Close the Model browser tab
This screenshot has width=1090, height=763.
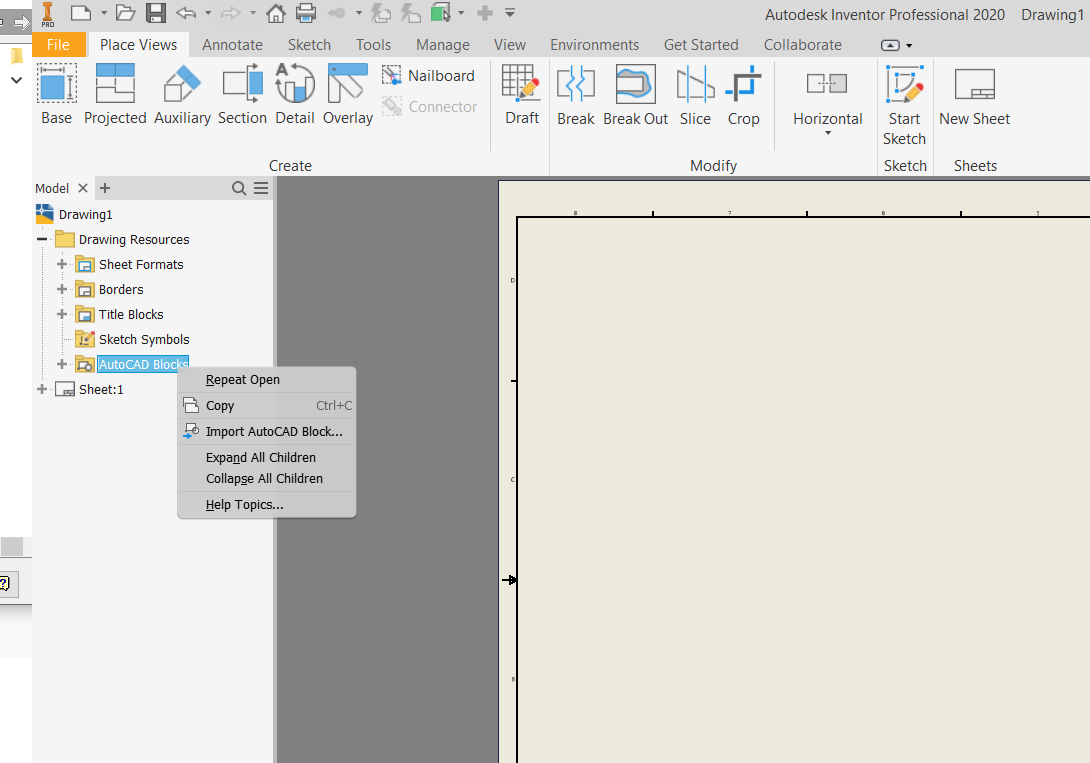[83, 188]
